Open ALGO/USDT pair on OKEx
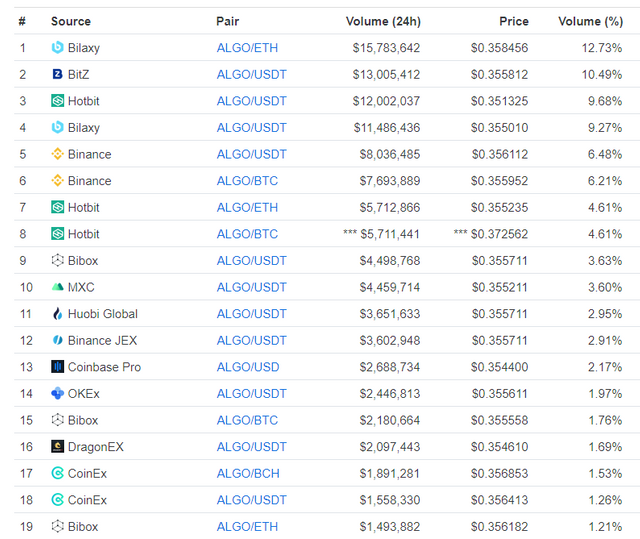Image resolution: width=640 pixels, height=539 pixels. click(251, 393)
